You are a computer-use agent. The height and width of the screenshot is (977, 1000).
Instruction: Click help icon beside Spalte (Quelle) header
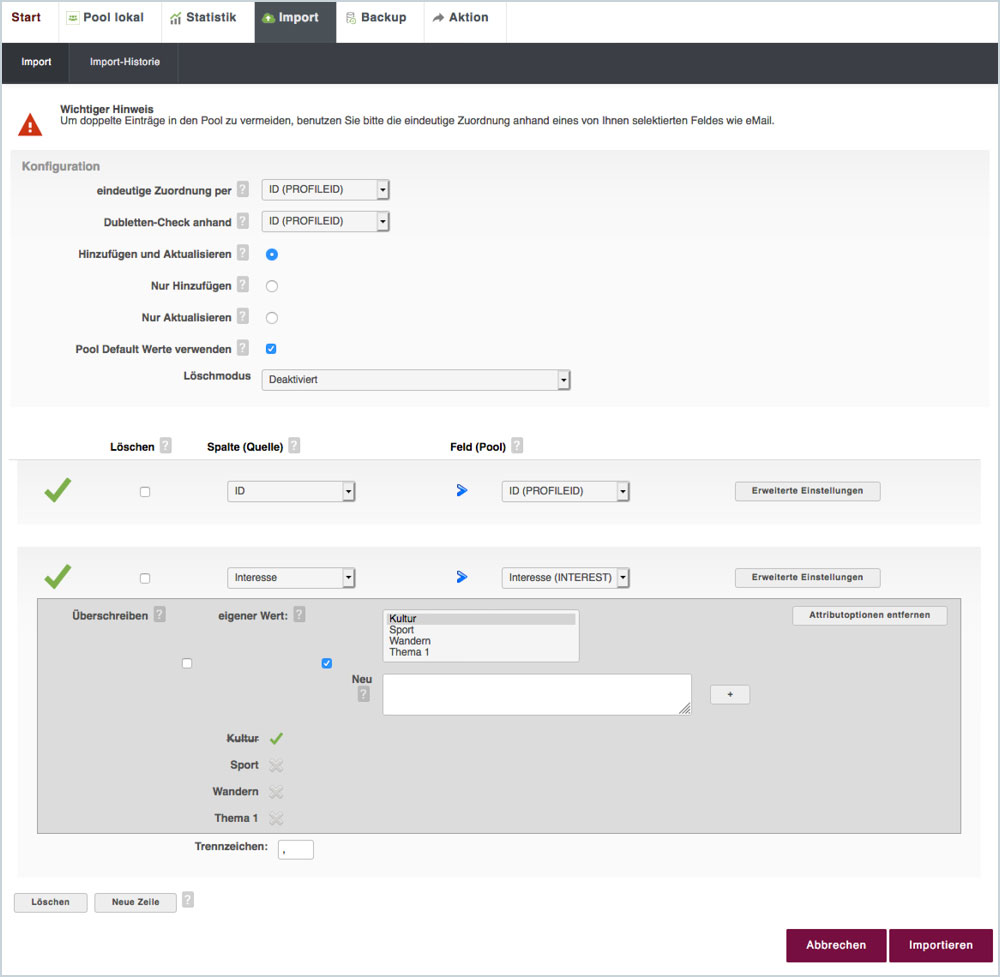click(x=294, y=446)
